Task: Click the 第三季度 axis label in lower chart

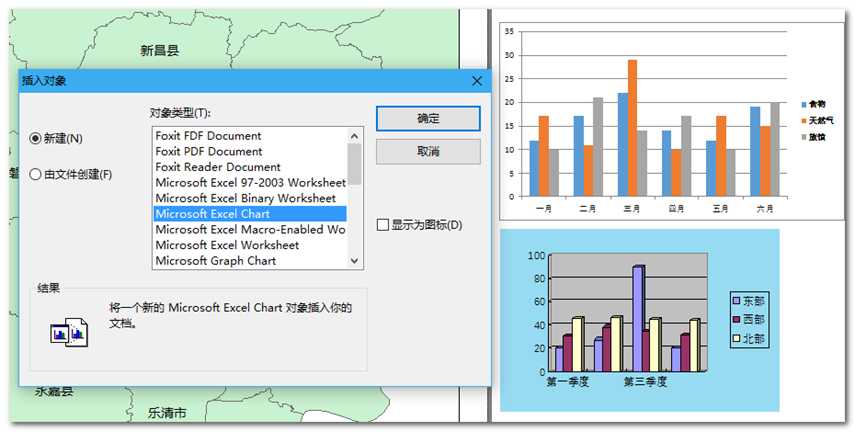Action: 645,382
